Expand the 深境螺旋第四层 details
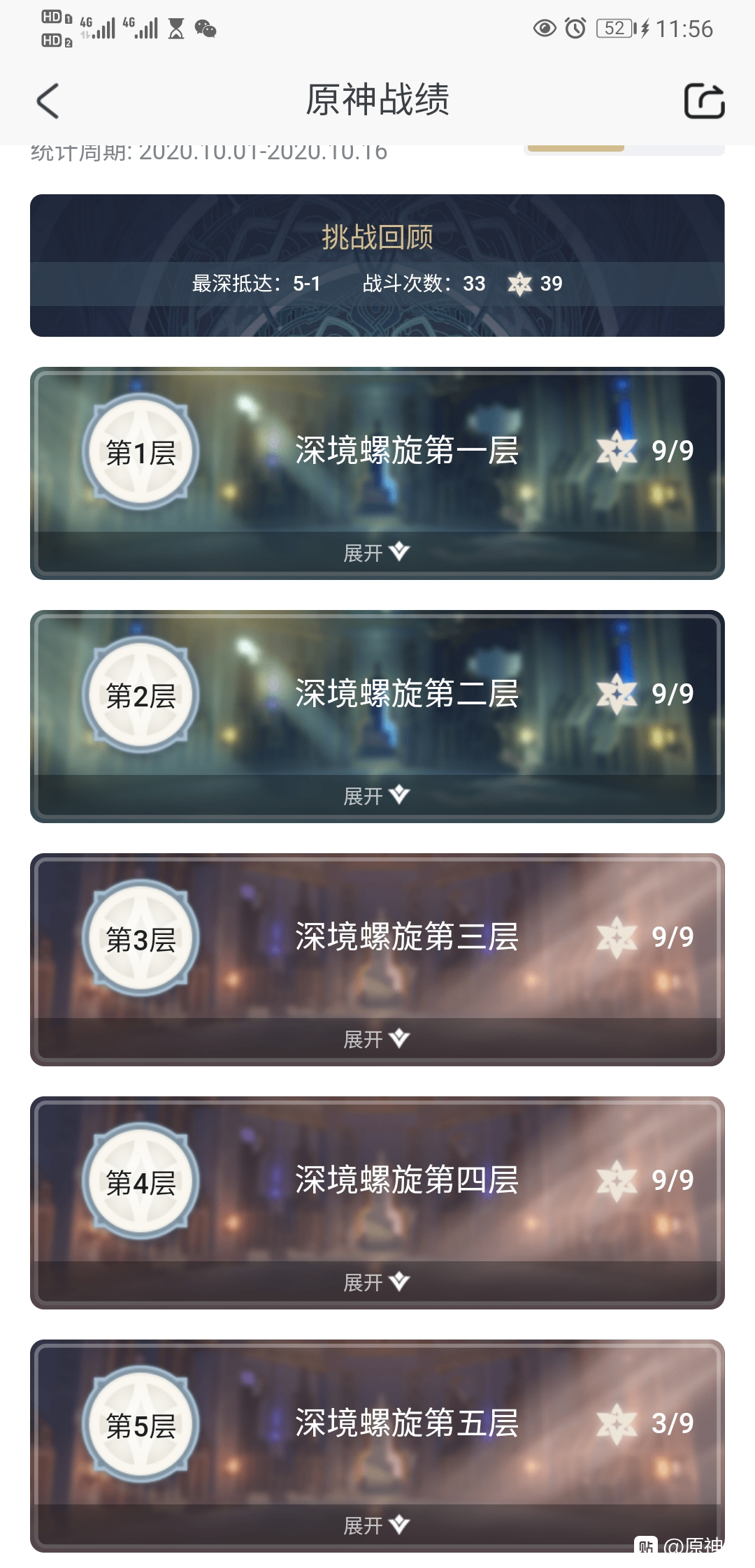 [x=377, y=1282]
